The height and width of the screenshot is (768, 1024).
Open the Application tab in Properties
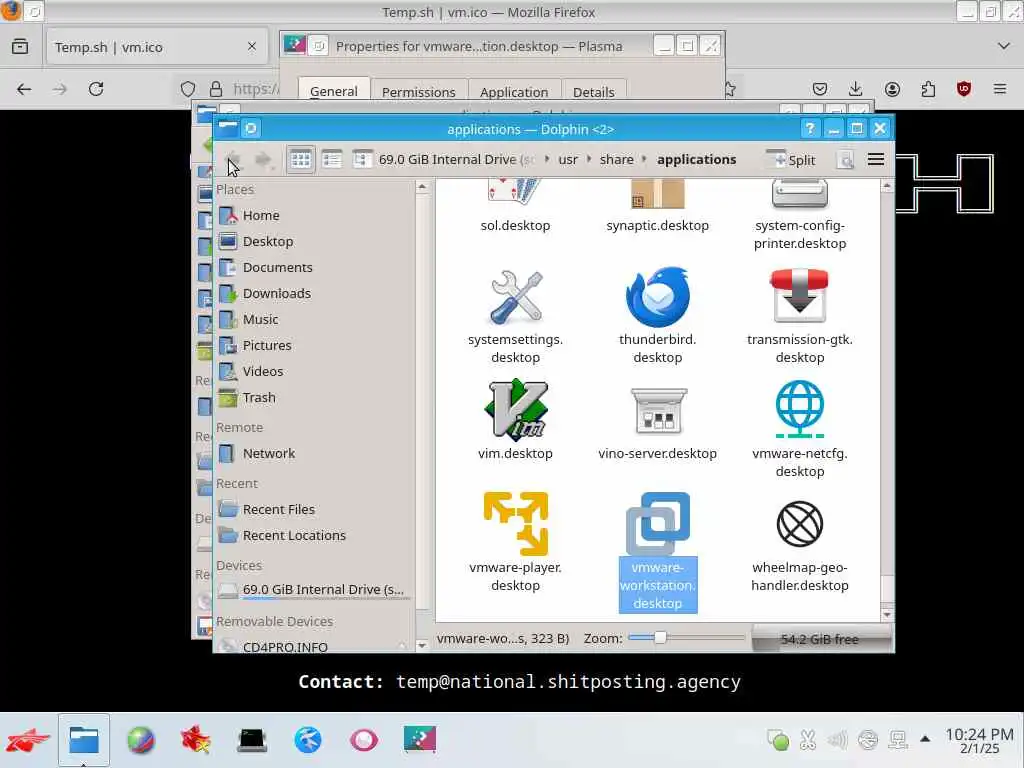[x=514, y=92]
